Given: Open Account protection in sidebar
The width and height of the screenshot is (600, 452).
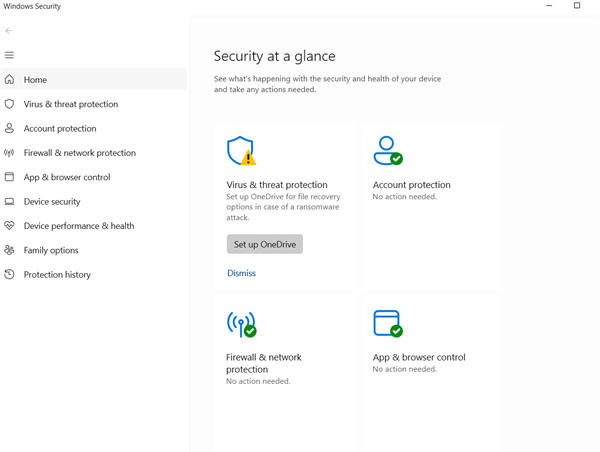Looking at the screenshot, I should pos(60,129).
